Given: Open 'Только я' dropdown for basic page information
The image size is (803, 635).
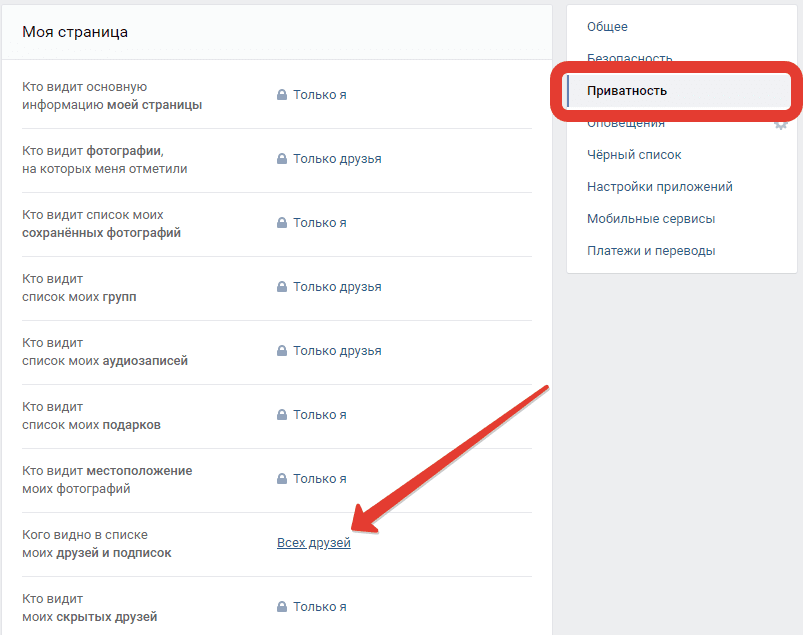Looking at the screenshot, I should pos(319,95).
